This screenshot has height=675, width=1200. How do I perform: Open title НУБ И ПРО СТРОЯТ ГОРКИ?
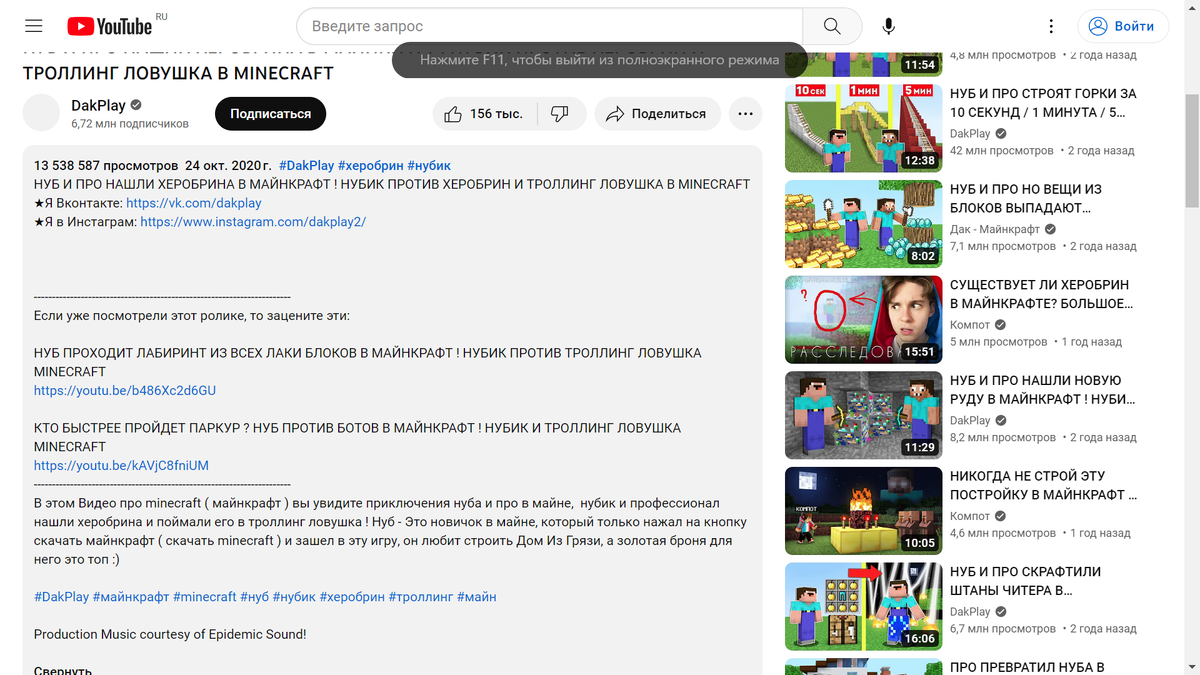click(1043, 103)
